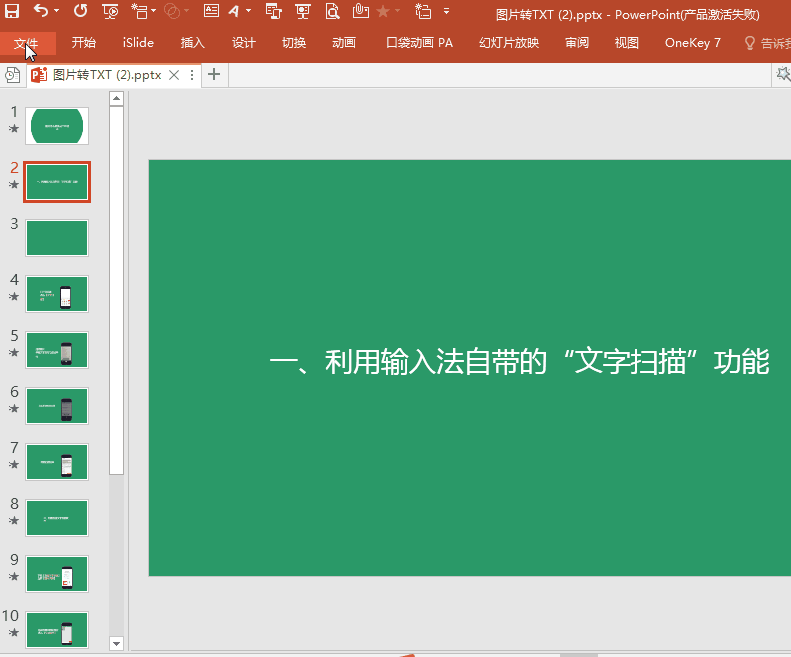
Task: Click the paperclip attachment icon
Action: click(360, 11)
